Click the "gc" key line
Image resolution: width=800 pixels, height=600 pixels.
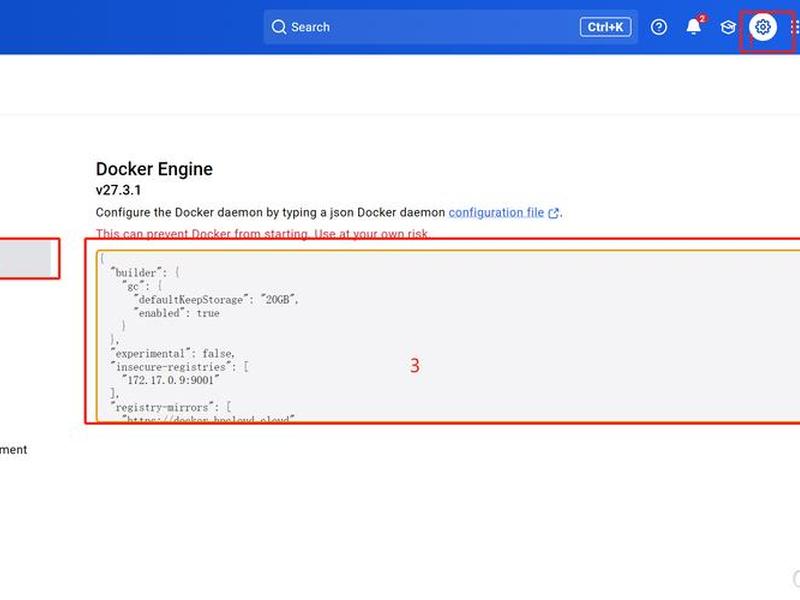tap(142, 286)
